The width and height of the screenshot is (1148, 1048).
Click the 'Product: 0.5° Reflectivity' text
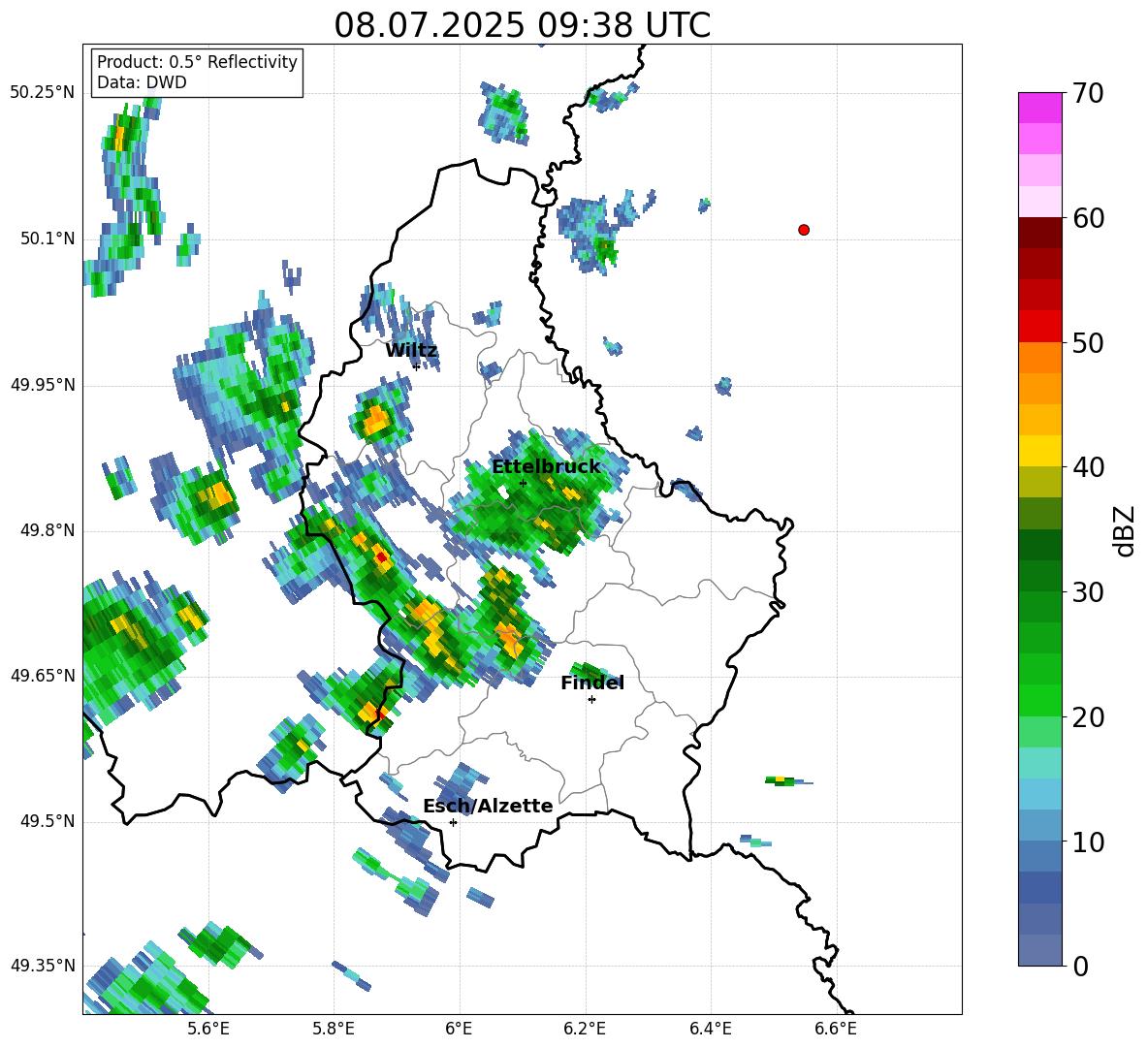tap(197, 62)
